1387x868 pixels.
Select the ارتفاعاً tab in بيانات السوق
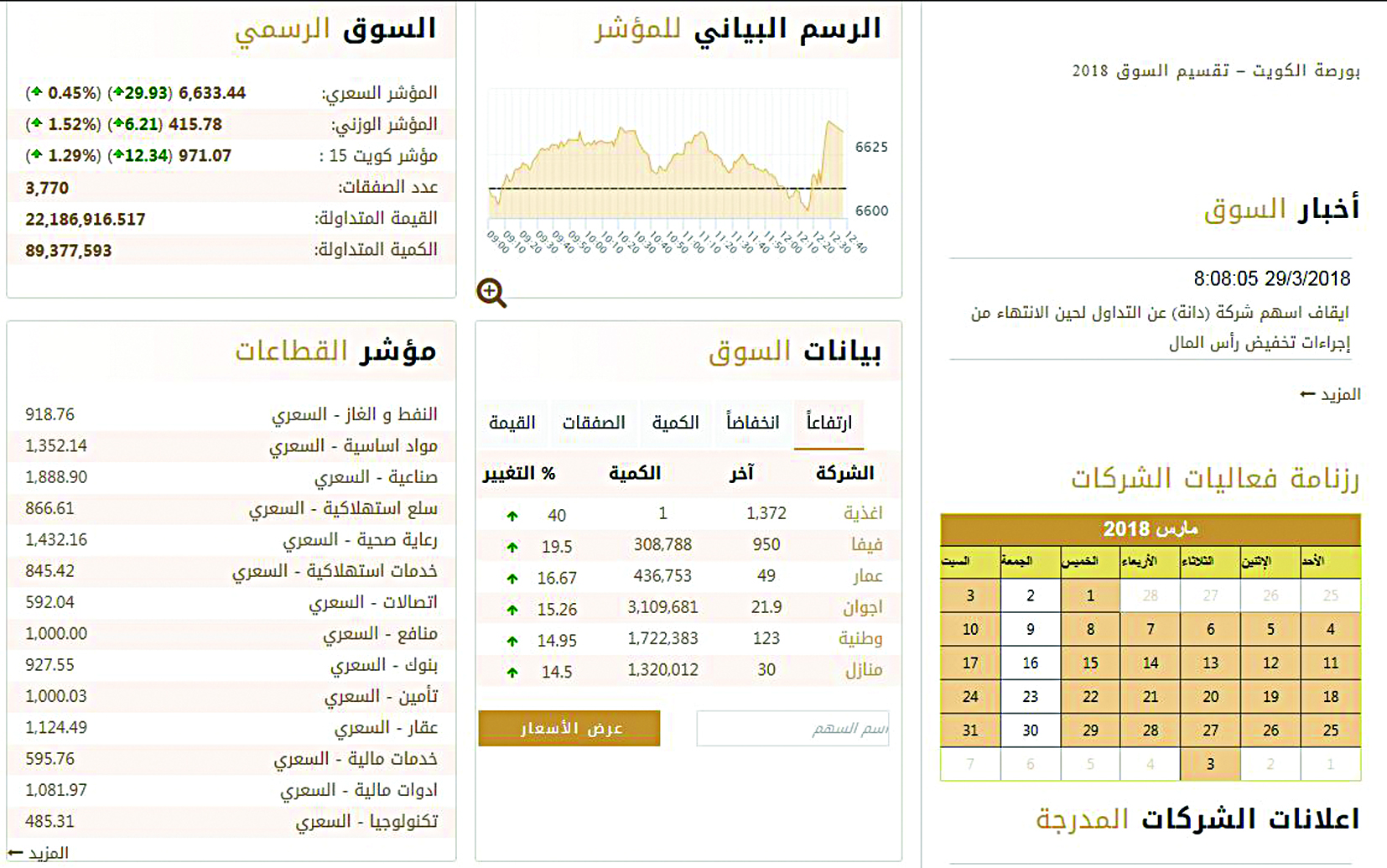pyautogui.click(x=824, y=424)
